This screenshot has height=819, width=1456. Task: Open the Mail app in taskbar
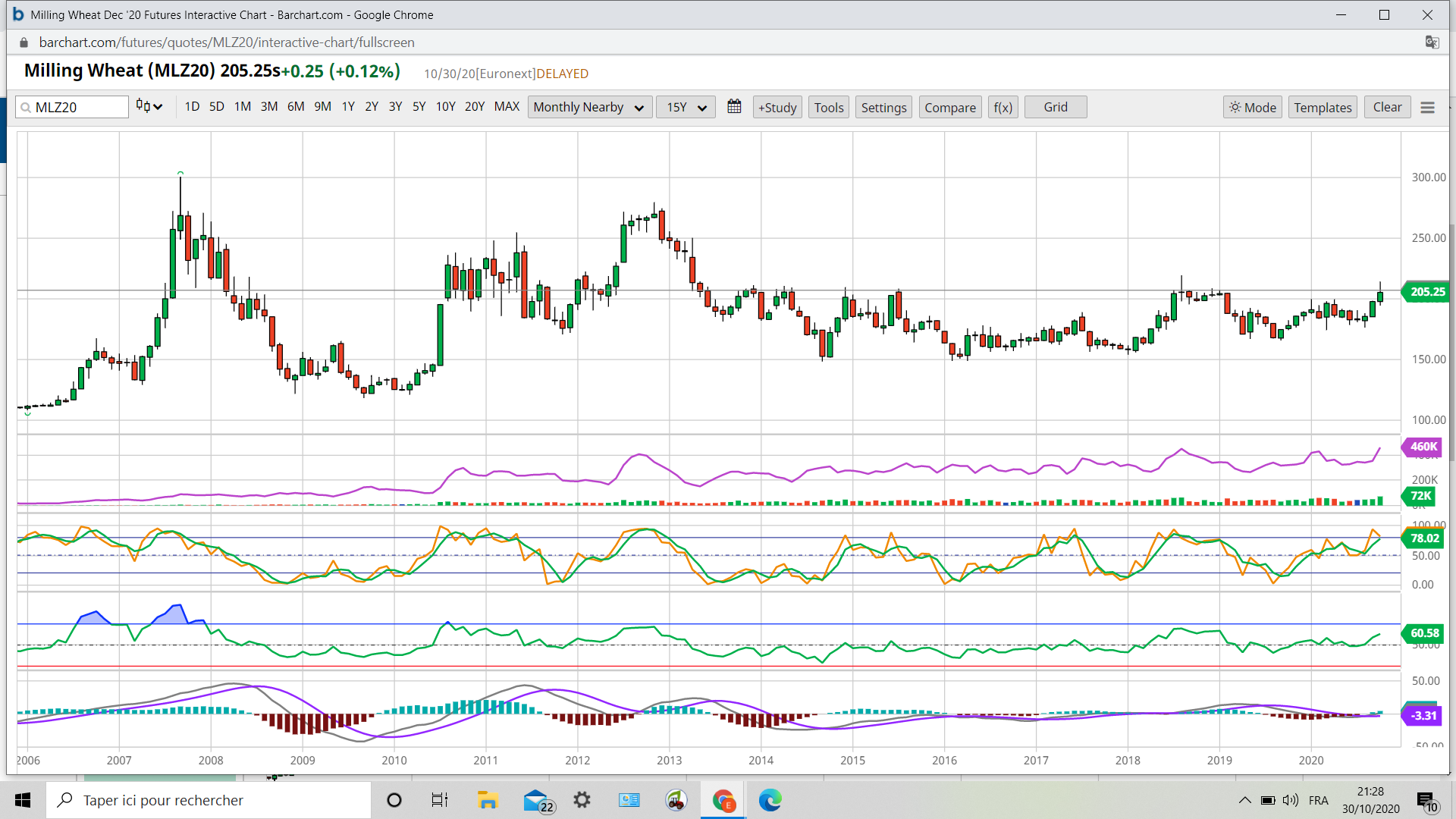click(x=537, y=800)
